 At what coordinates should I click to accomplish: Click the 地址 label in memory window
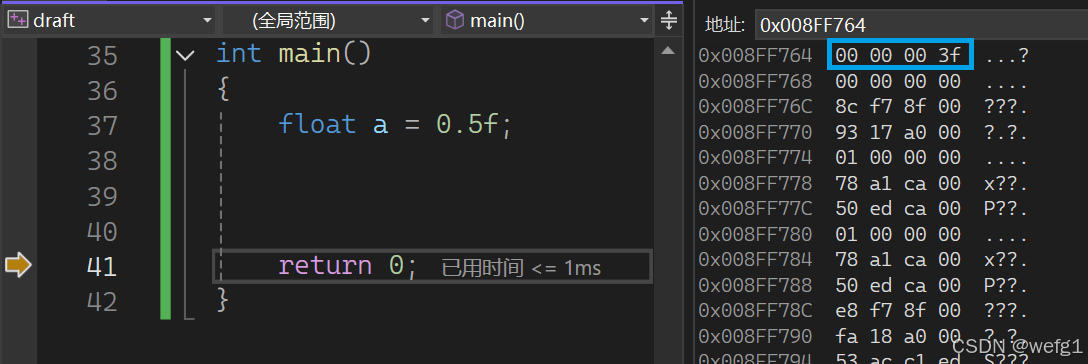point(725,26)
